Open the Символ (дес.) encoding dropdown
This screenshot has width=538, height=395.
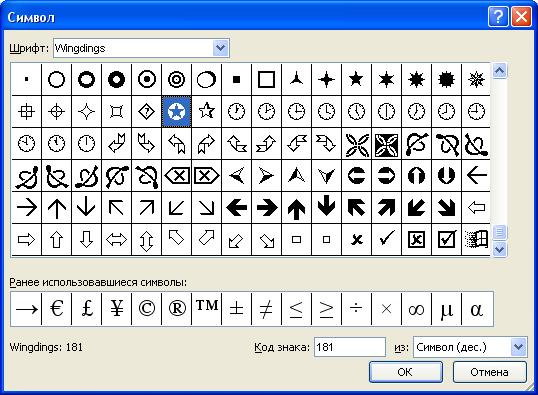pos(518,347)
